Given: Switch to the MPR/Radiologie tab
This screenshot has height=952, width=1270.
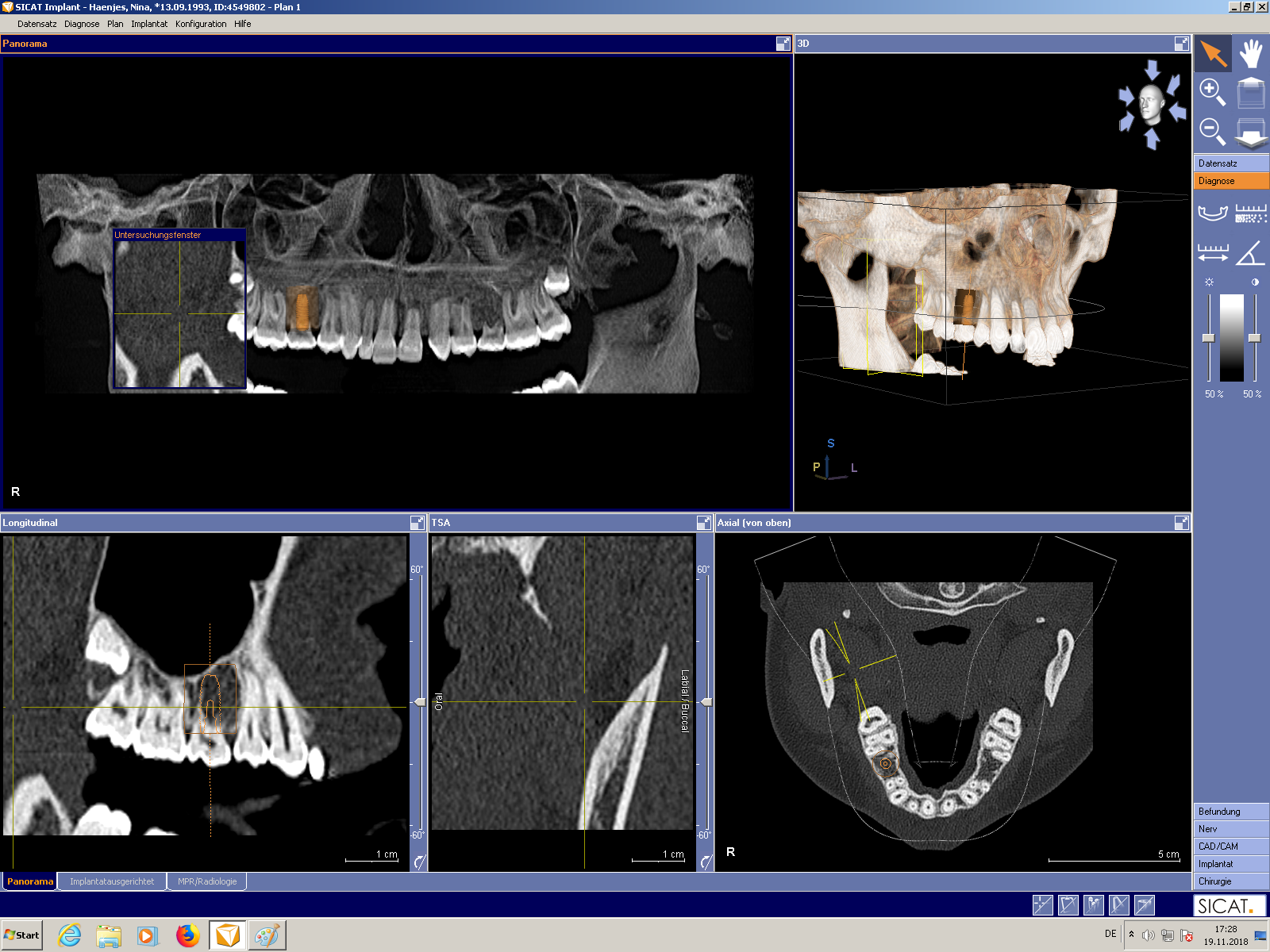Looking at the screenshot, I should [207, 881].
